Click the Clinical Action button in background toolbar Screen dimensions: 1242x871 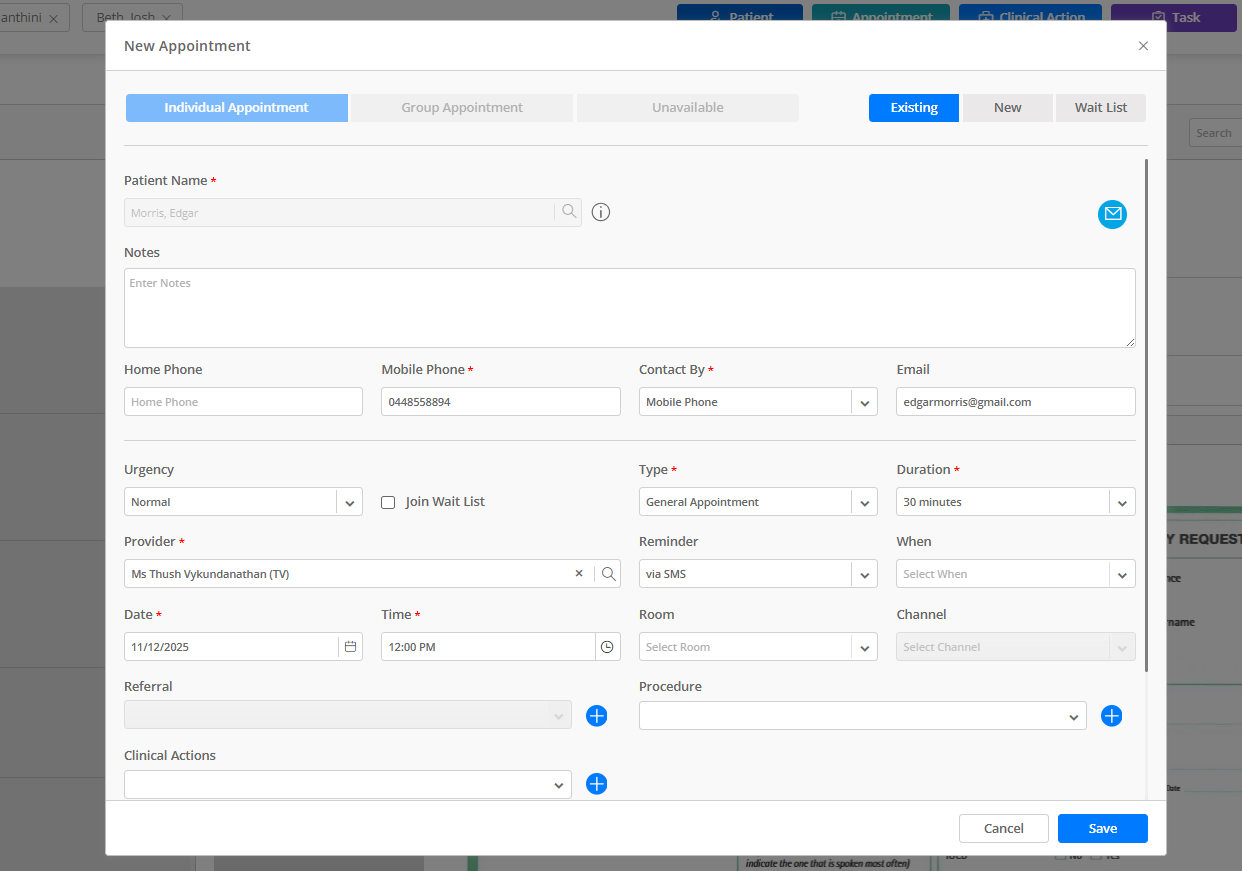pos(1030,14)
